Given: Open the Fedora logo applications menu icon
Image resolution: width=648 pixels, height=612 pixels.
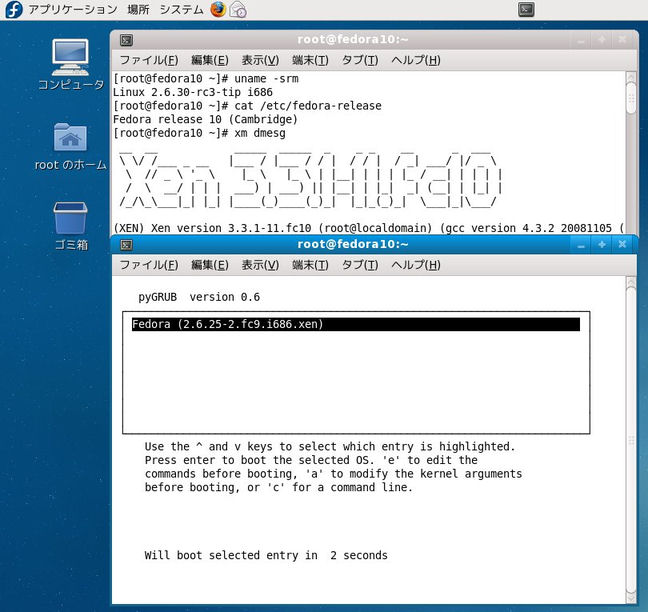Looking at the screenshot, I should pyautogui.click(x=14, y=9).
